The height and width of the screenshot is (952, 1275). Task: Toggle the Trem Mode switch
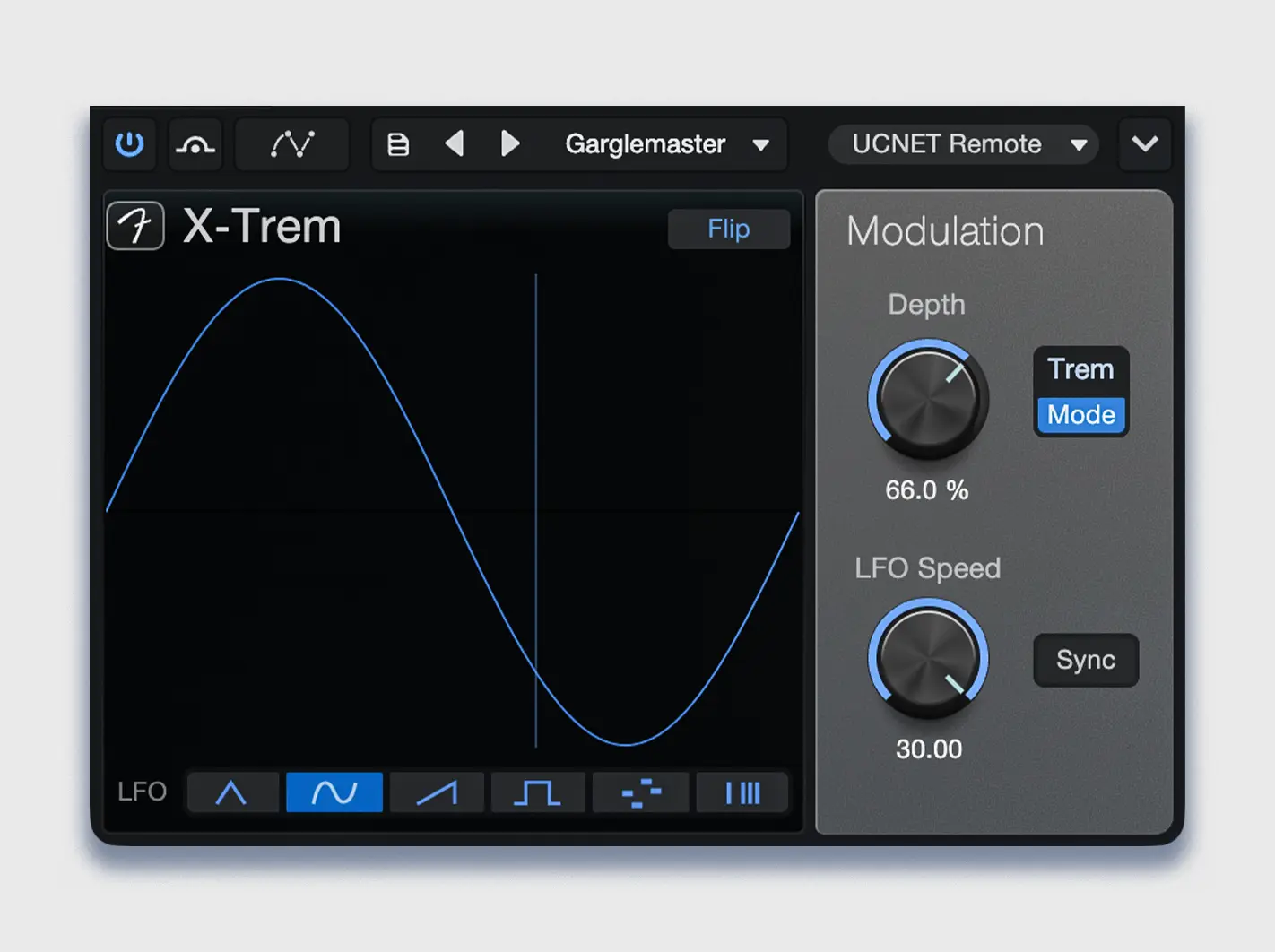[x=1080, y=393]
